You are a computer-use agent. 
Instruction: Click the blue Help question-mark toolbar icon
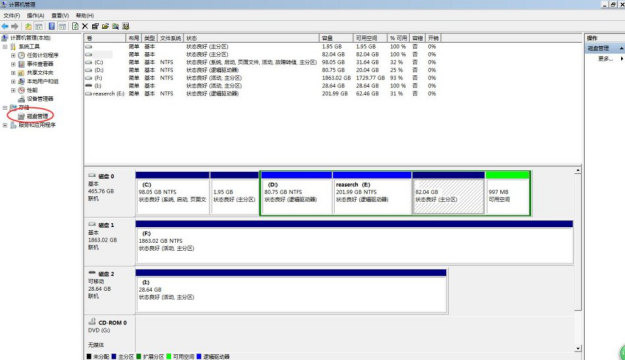click(x=52, y=26)
